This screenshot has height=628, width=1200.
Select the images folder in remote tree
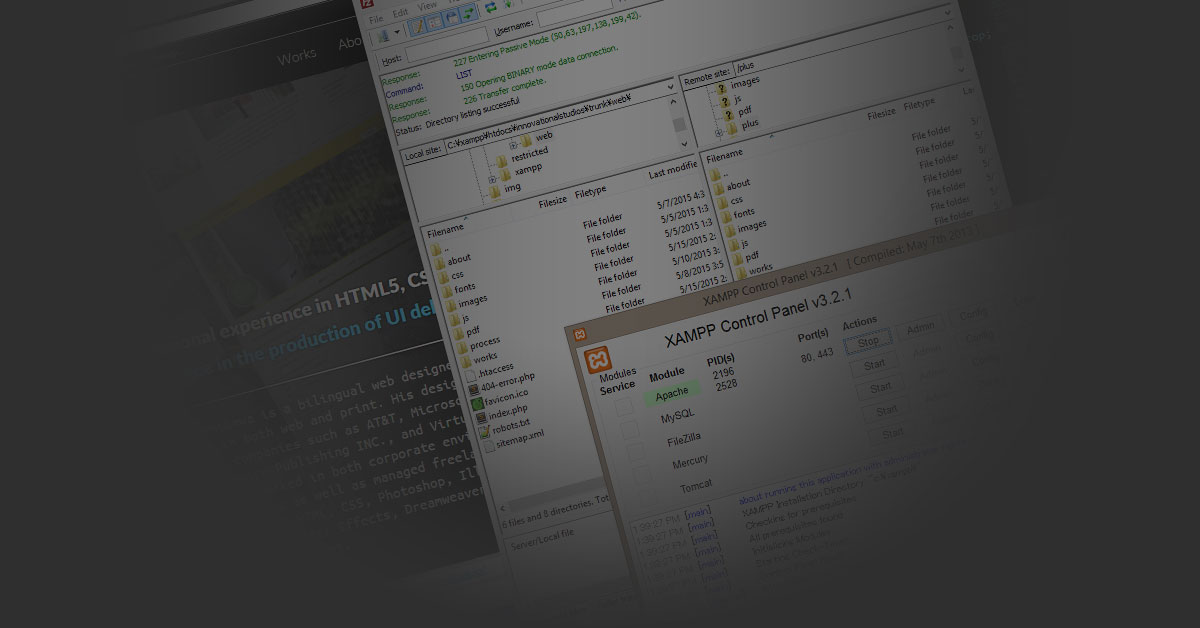coord(738,84)
